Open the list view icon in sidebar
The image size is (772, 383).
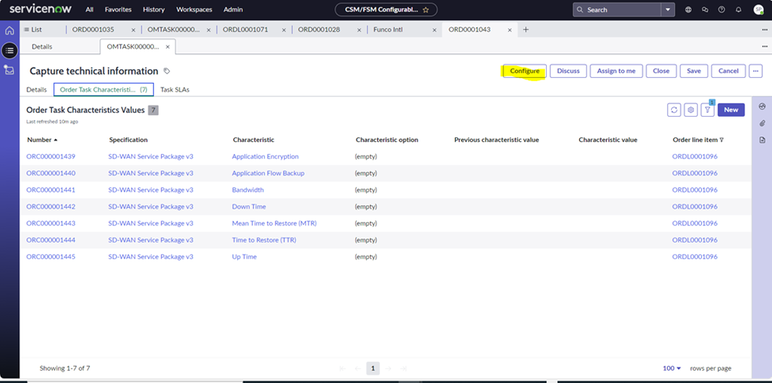point(9,50)
